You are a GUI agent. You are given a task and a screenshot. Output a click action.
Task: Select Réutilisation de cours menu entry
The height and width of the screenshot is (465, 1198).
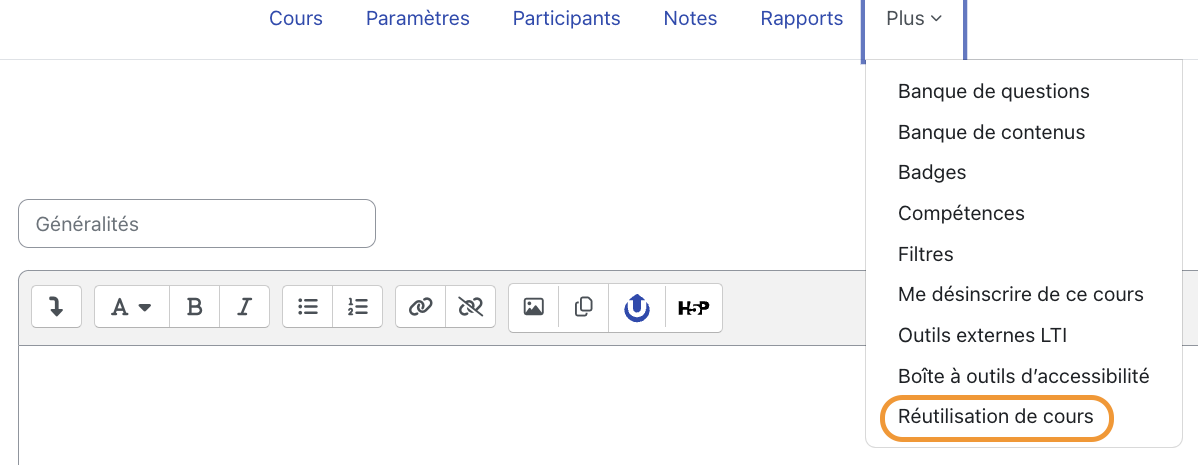[x=996, y=417]
